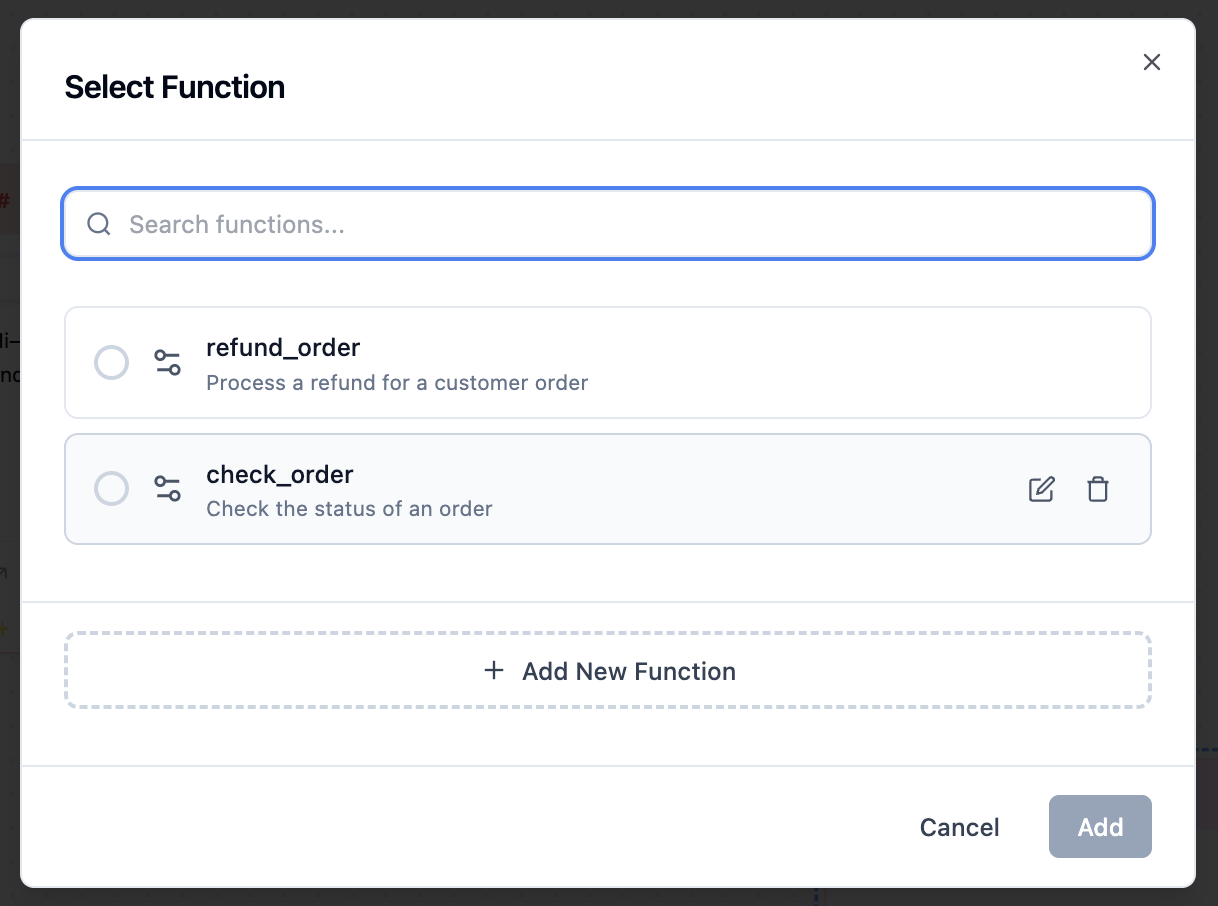The height and width of the screenshot is (906, 1218).
Task: Select the refund_order radio button
Action: pyautogui.click(x=111, y=362)
